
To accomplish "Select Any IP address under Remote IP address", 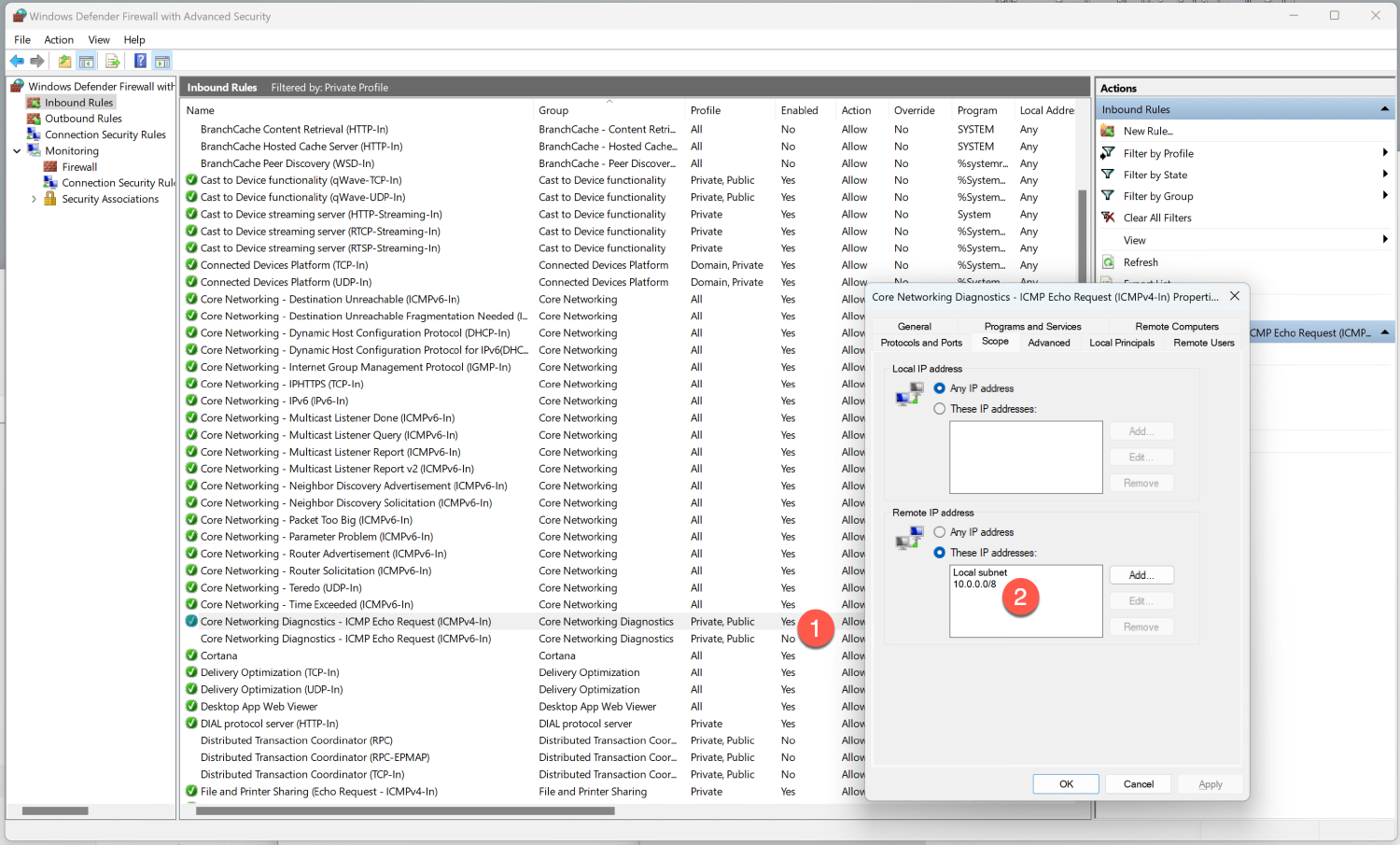I will [x=941, y=531].
